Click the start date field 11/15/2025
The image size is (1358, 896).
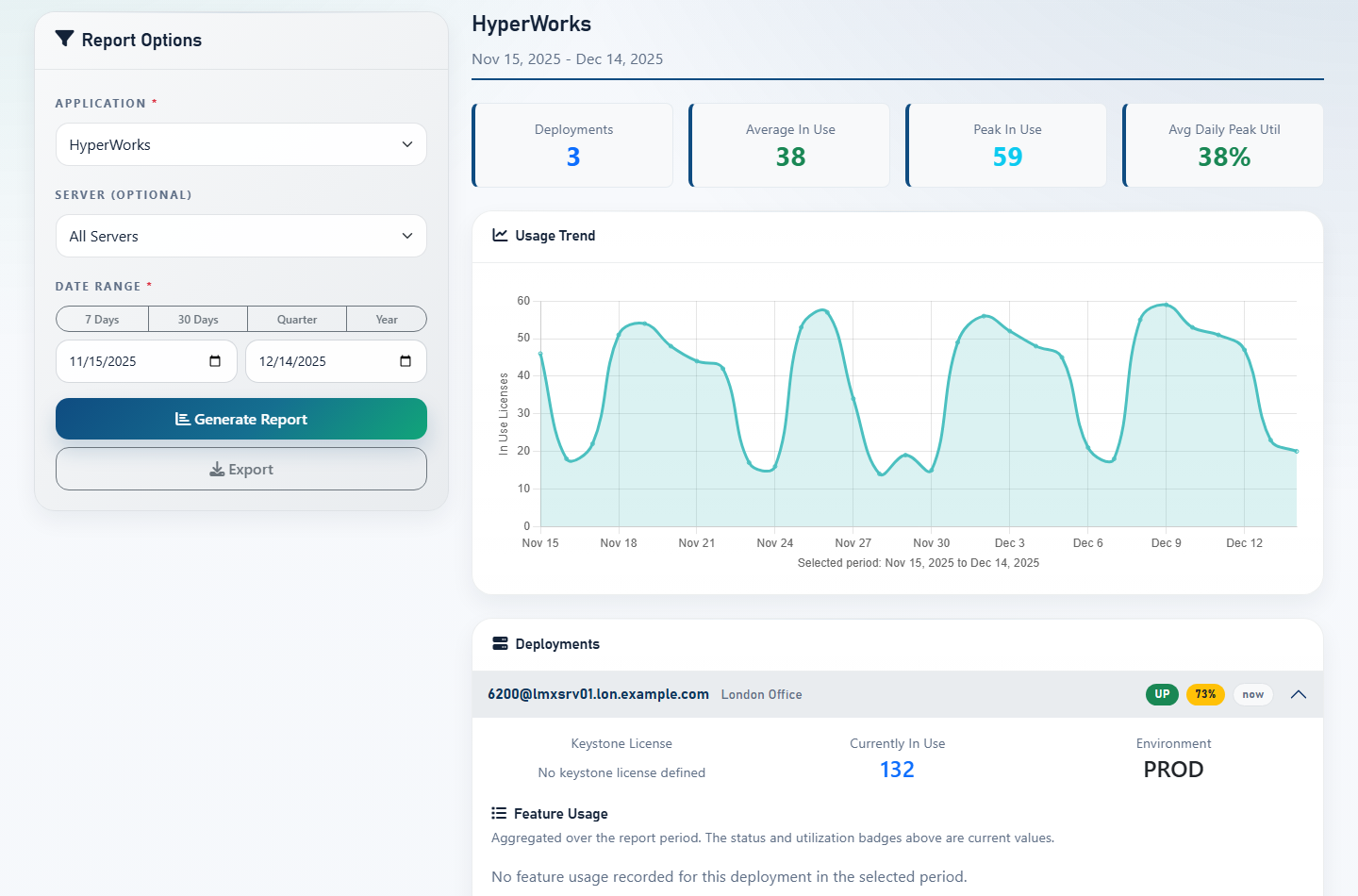pyautogui.click(x=146, y=361)
